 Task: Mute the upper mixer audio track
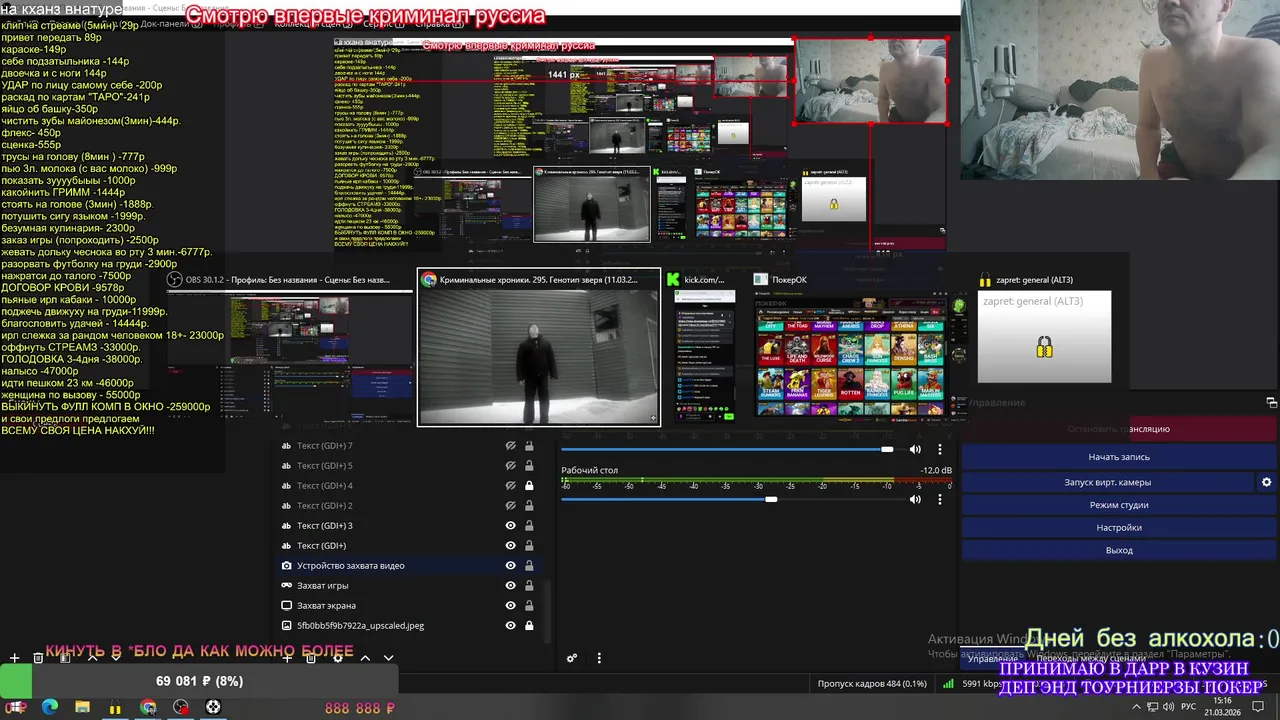click(915, 450)
